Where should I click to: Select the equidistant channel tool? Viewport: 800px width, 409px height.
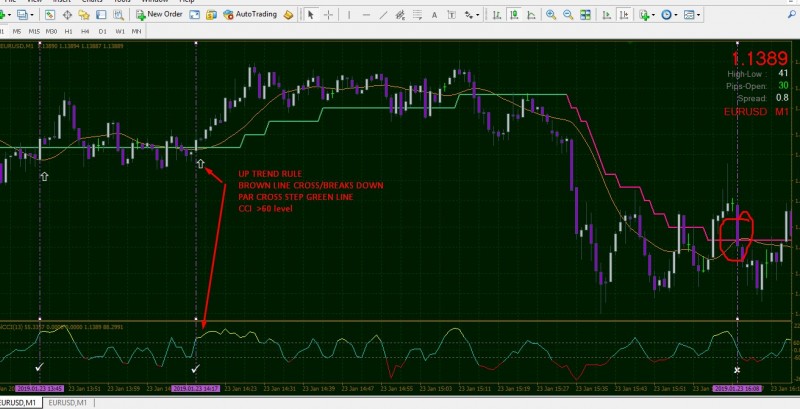pos(401,15)
